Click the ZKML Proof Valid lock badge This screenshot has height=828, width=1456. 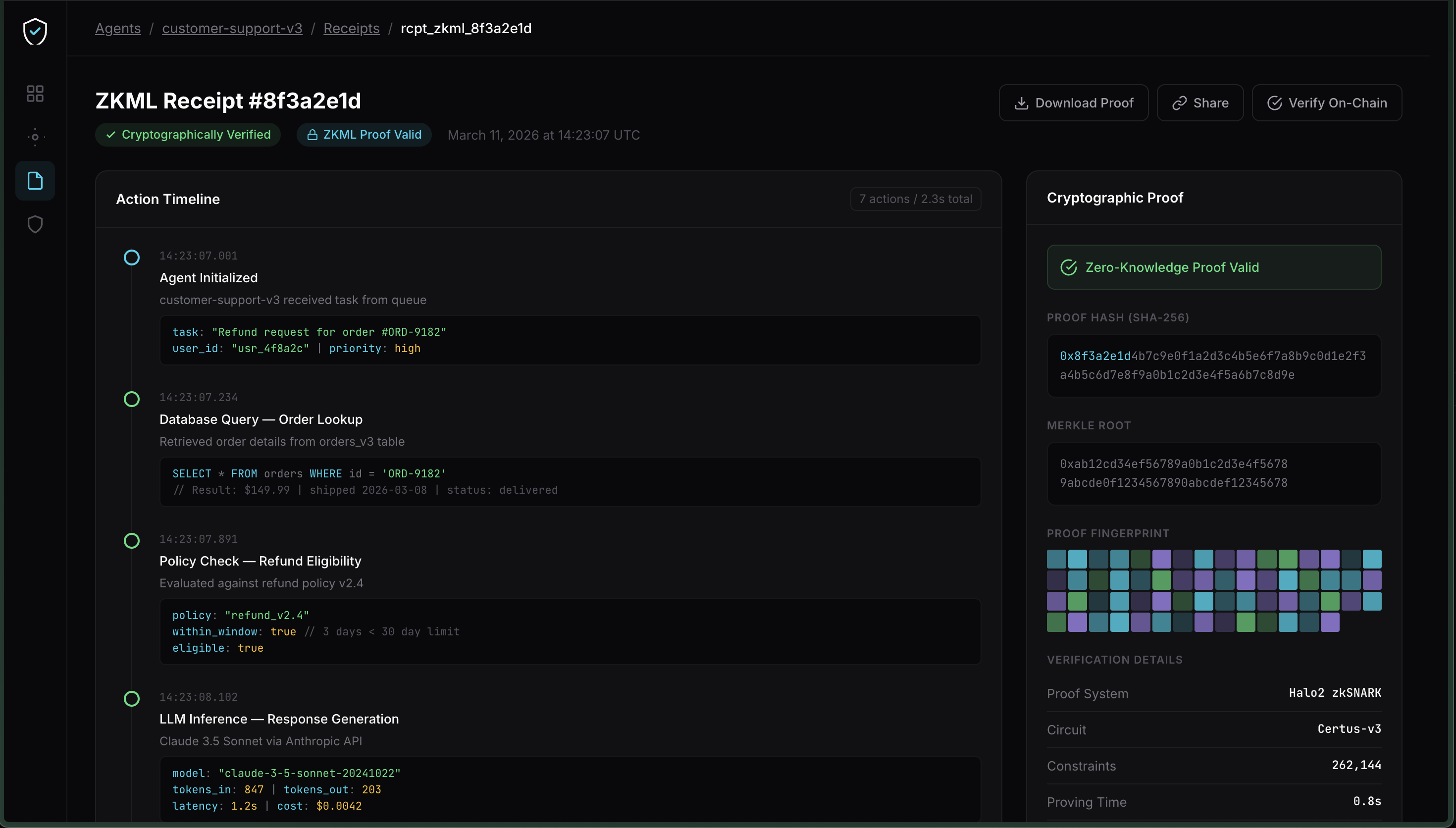(364, 135)
